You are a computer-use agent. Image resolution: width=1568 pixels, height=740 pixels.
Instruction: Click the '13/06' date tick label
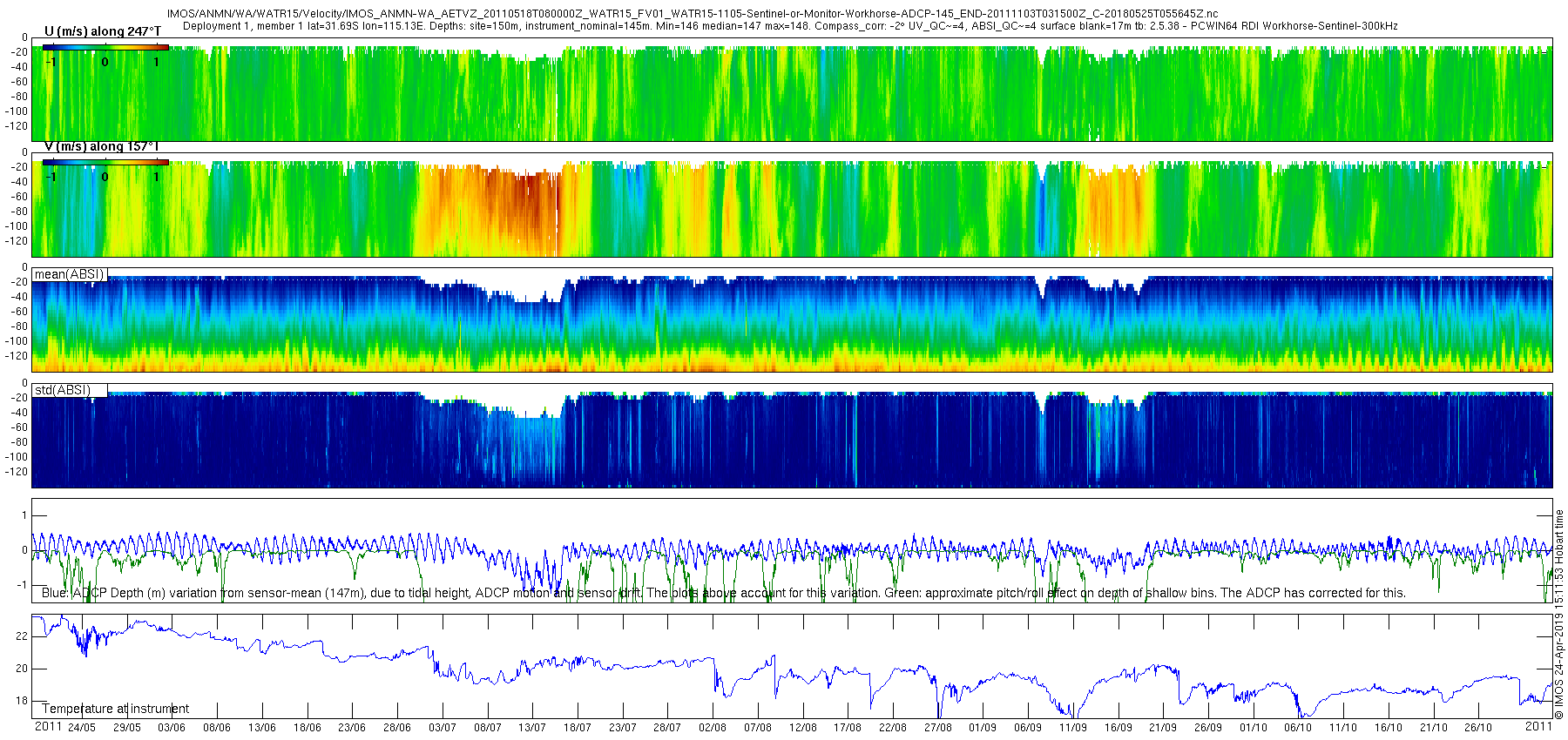[x=262, y=728]
